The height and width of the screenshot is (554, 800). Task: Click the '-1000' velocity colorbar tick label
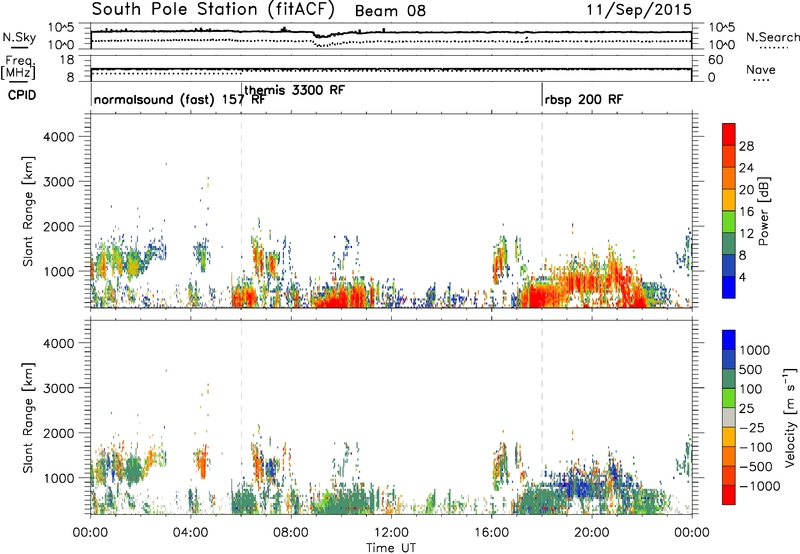click(759, 486)
